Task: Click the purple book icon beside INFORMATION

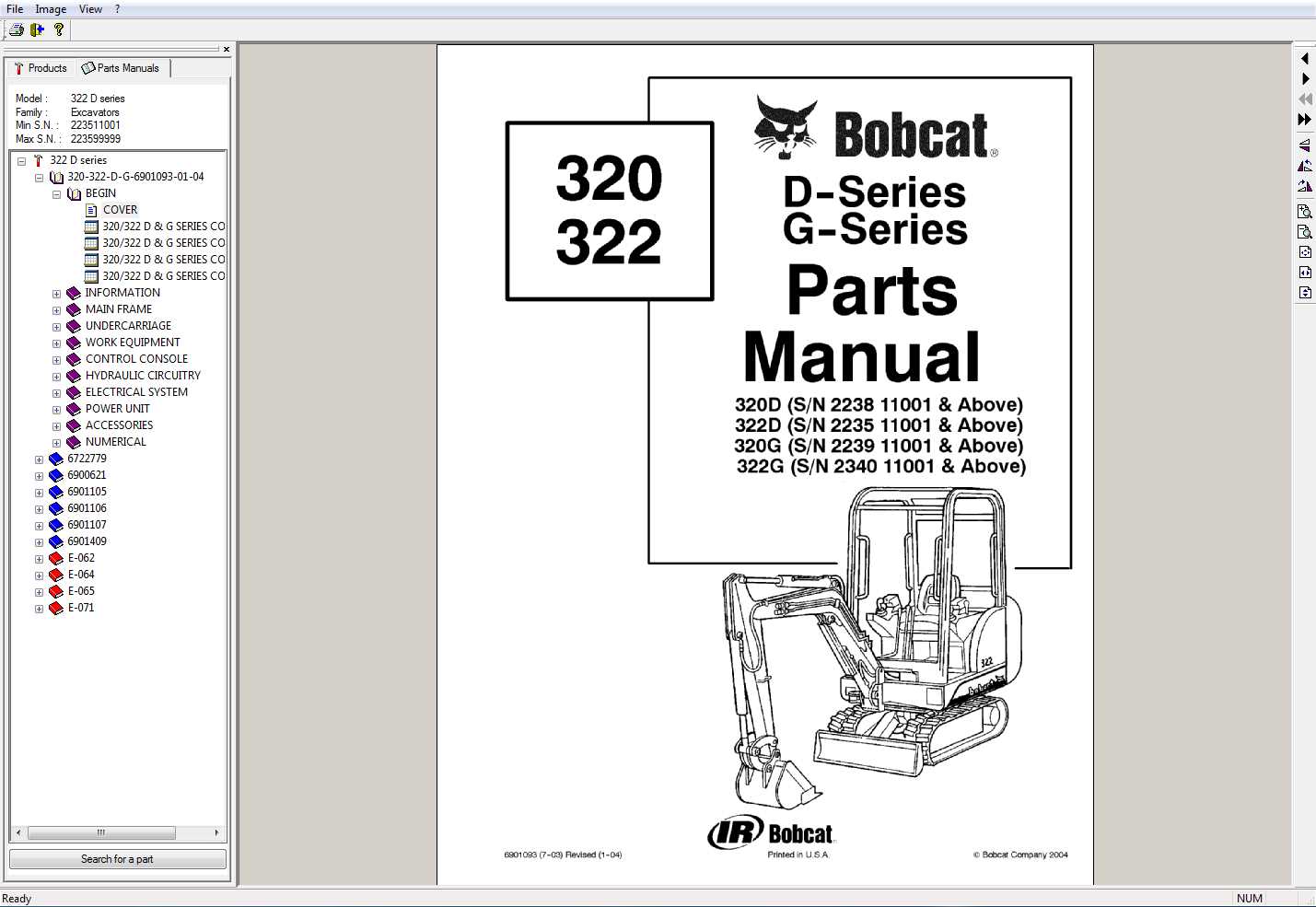Action: tap(74, 293)
